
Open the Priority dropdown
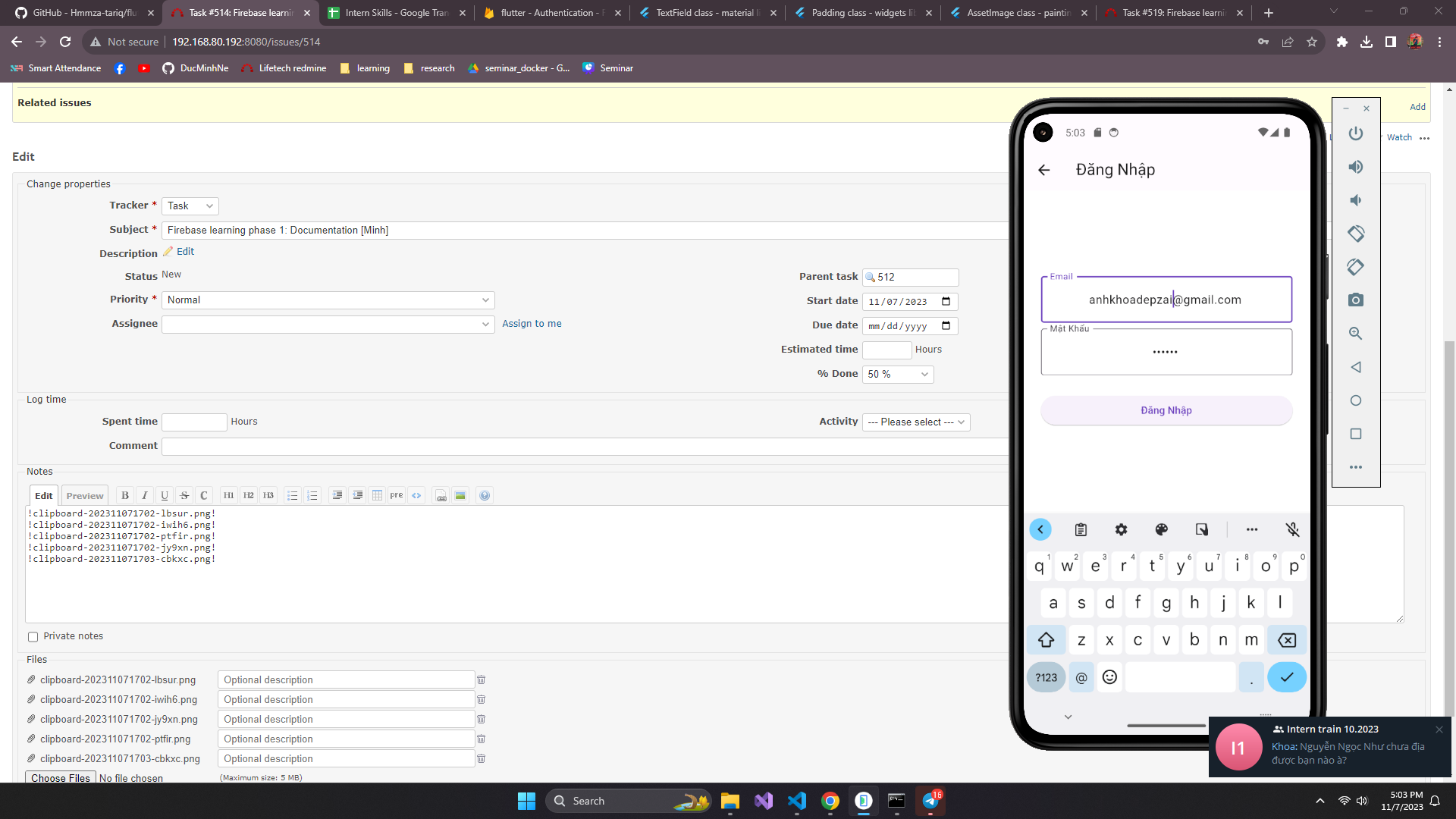click(x=328, y=300)
